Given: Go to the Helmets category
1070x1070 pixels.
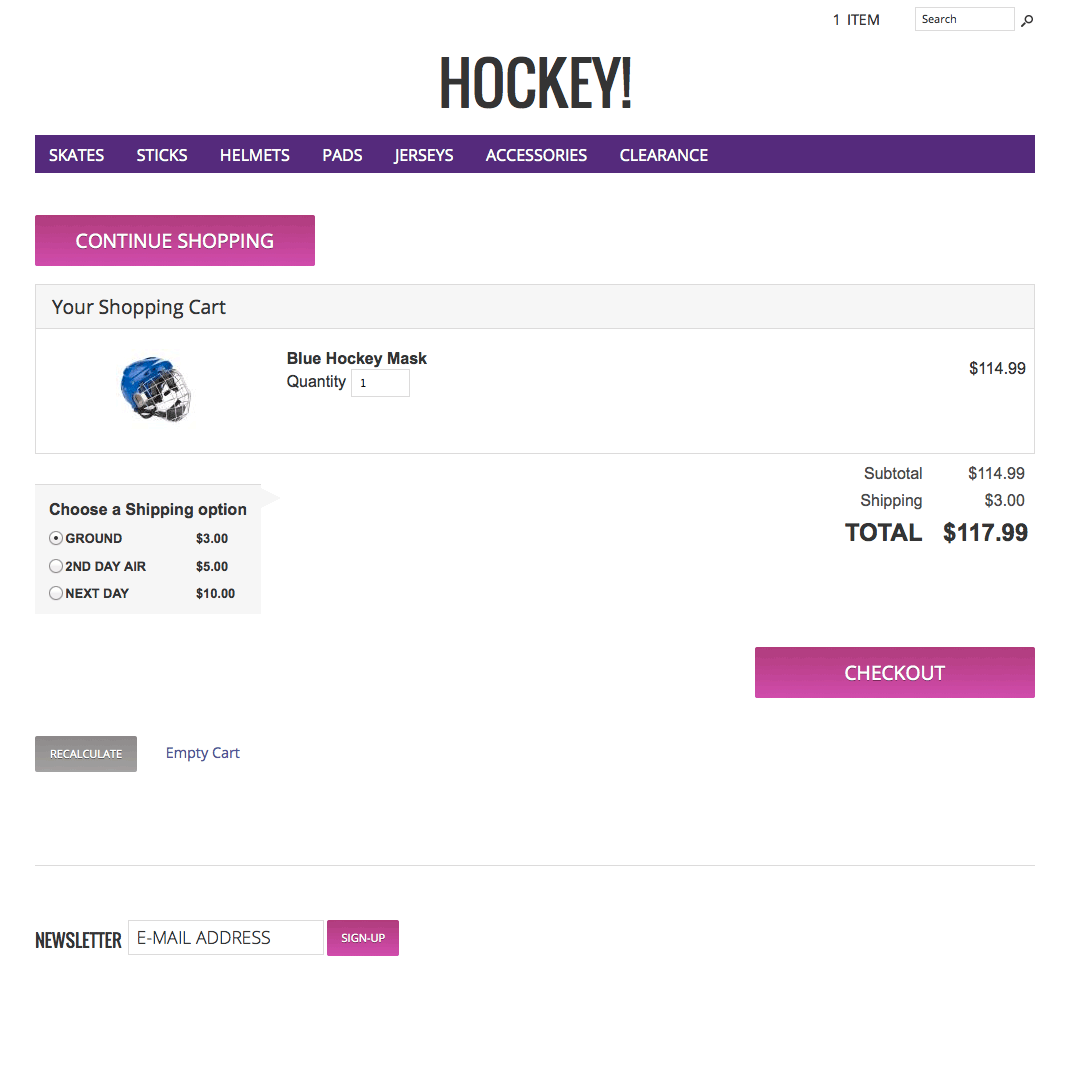Looking at the screenshot, I should tap(255, 155).
